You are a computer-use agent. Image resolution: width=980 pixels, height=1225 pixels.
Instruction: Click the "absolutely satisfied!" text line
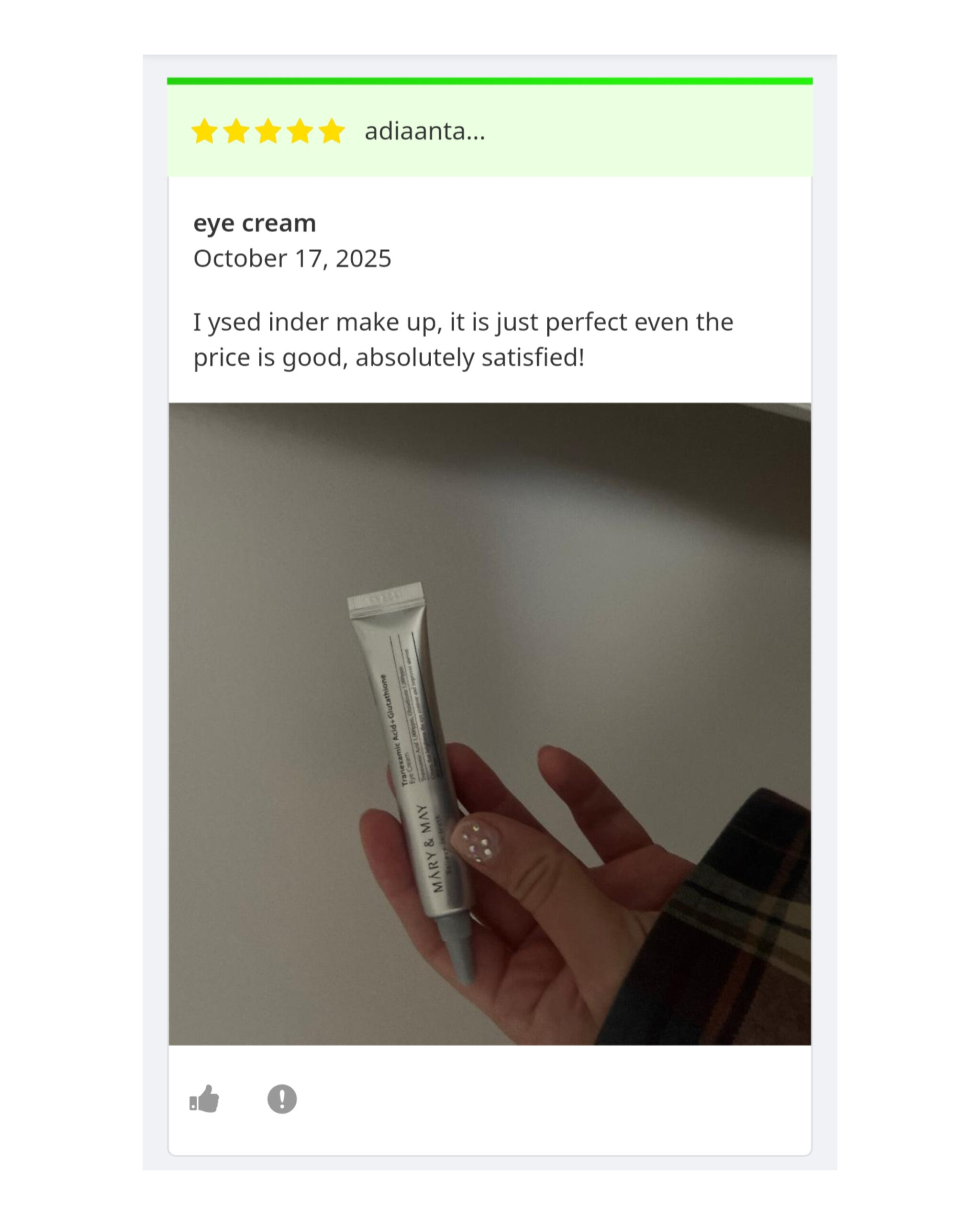[470, 358]
